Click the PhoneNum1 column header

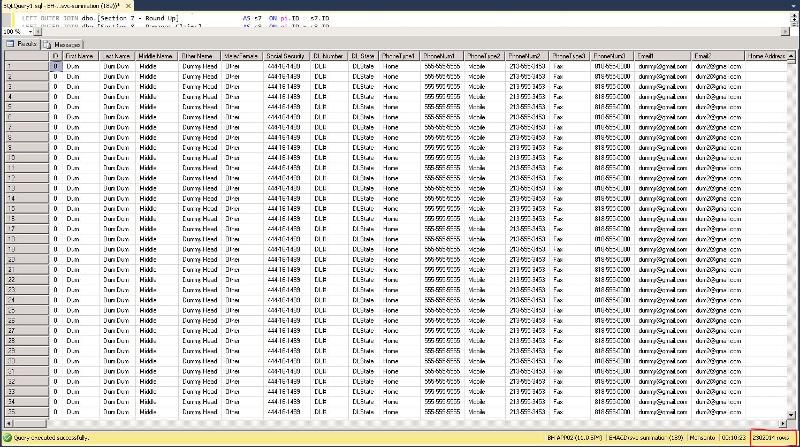click(x=443, y=56)
